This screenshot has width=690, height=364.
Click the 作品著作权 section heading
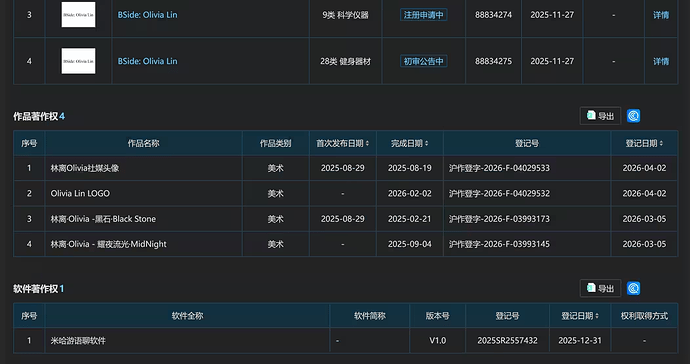pyautogui.click(x=36, y=116)
